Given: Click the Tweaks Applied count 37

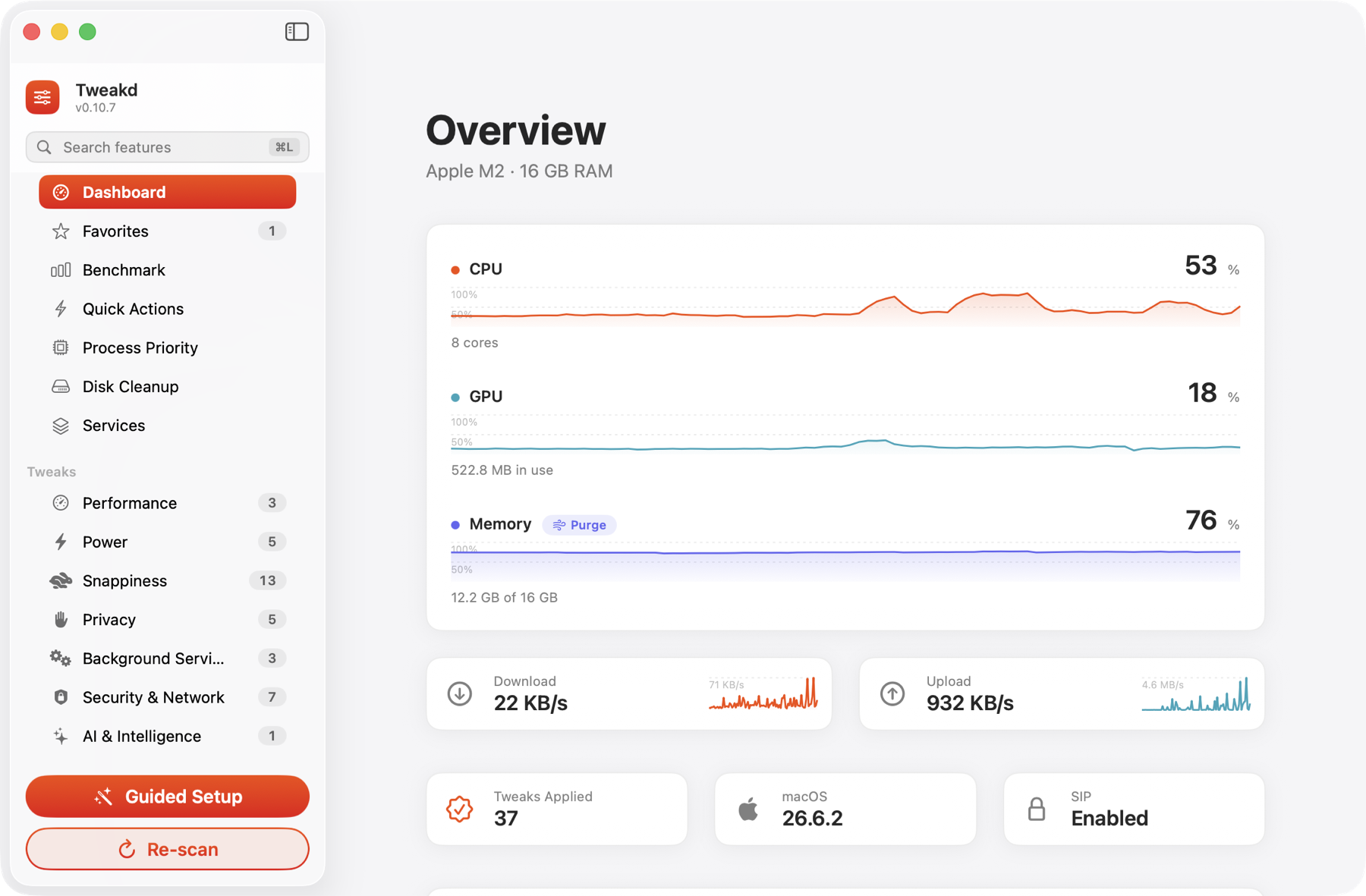Looking at the screenshot, I should [x=506, y=819].
